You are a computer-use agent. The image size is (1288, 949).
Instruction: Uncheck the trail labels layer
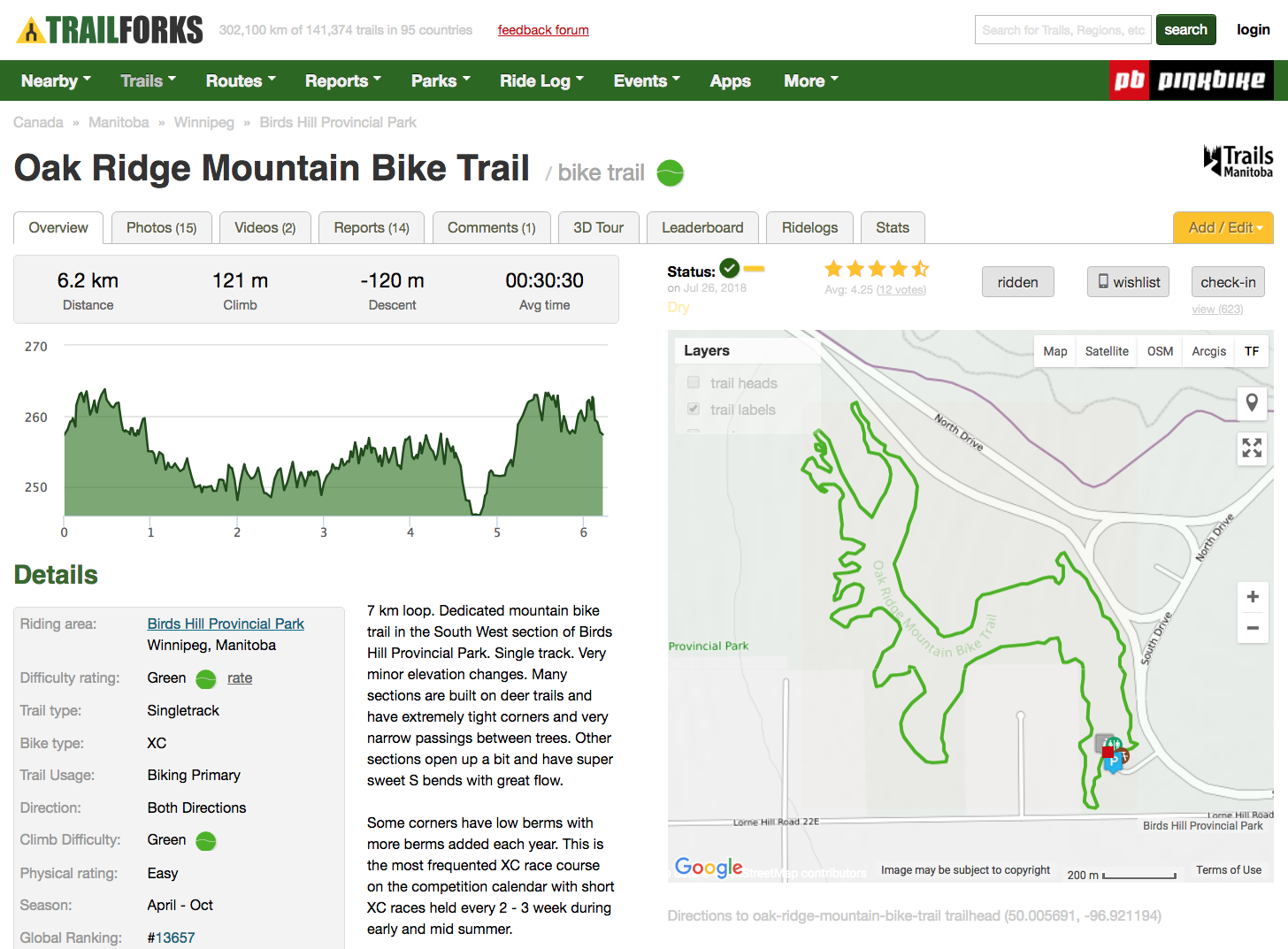[694, 409]
